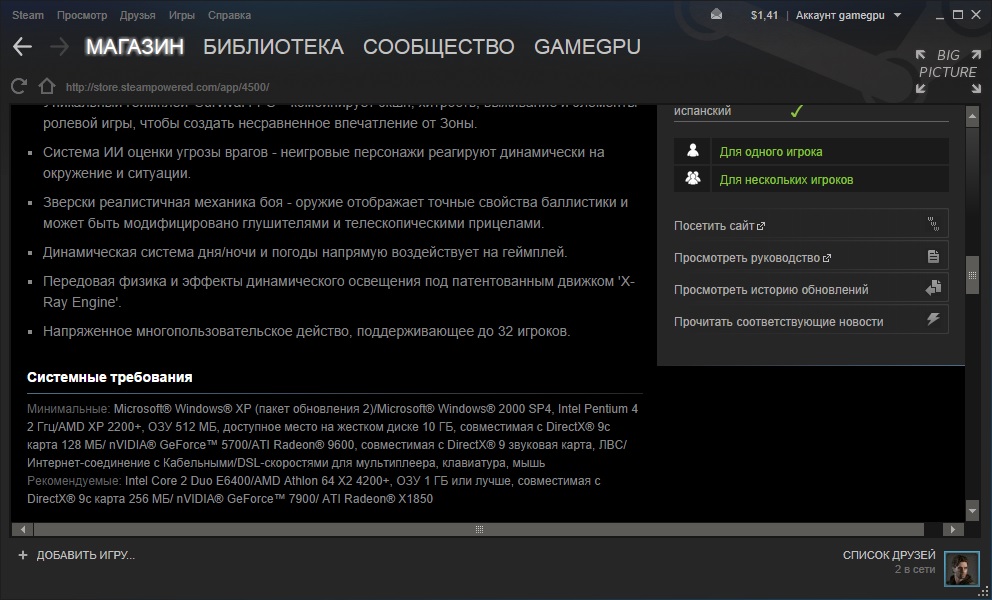This screenshot has width=992, height=600.
Task: Click document icon beside Просмотреть руководство
Action: pos(933,256)
